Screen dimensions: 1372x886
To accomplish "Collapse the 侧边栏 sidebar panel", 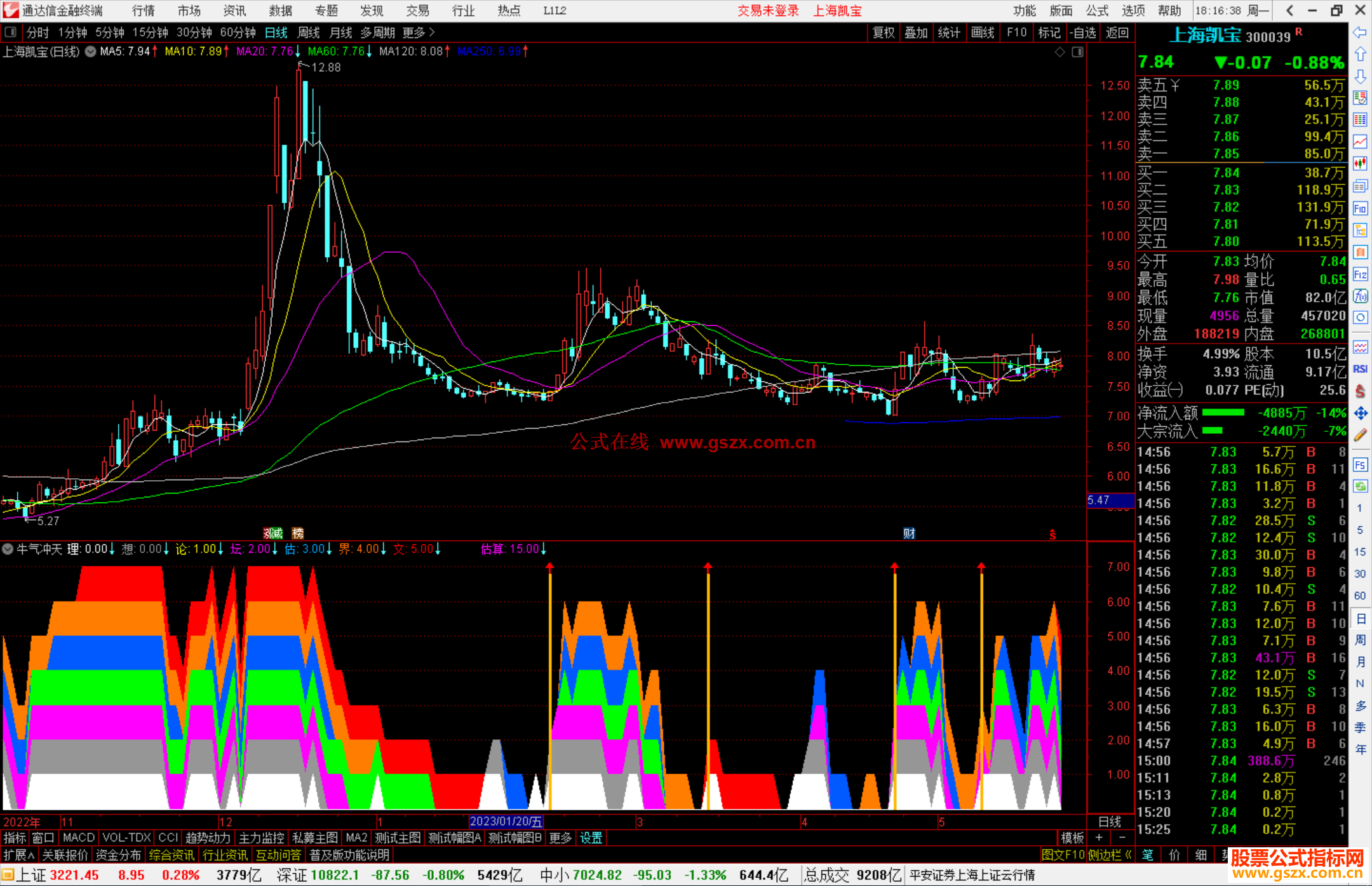I will point(1110,855).
